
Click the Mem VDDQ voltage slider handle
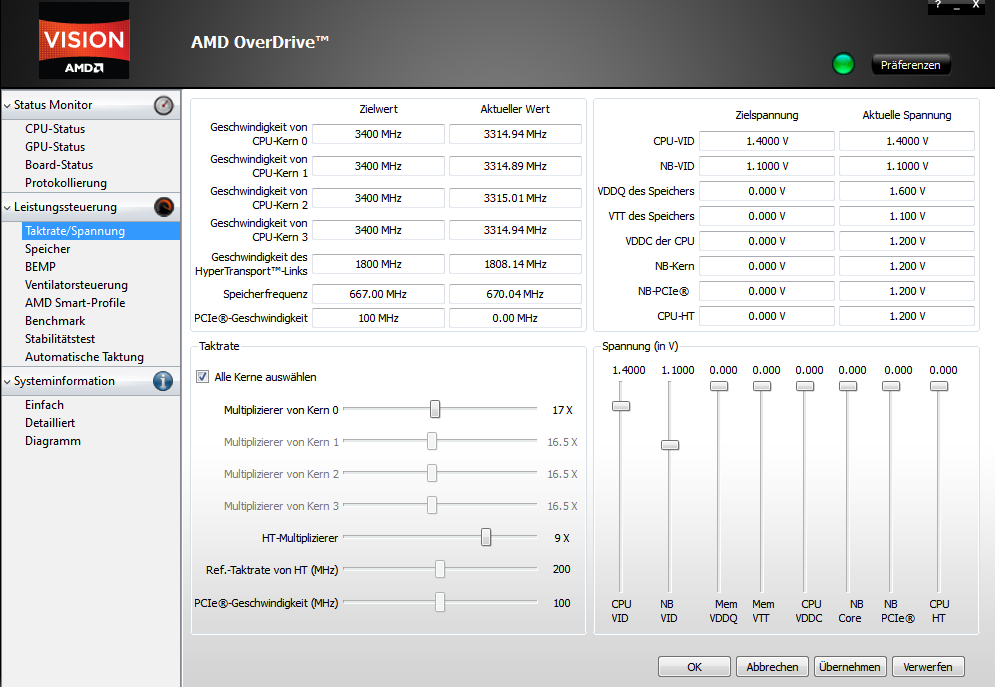pos(718,386)
